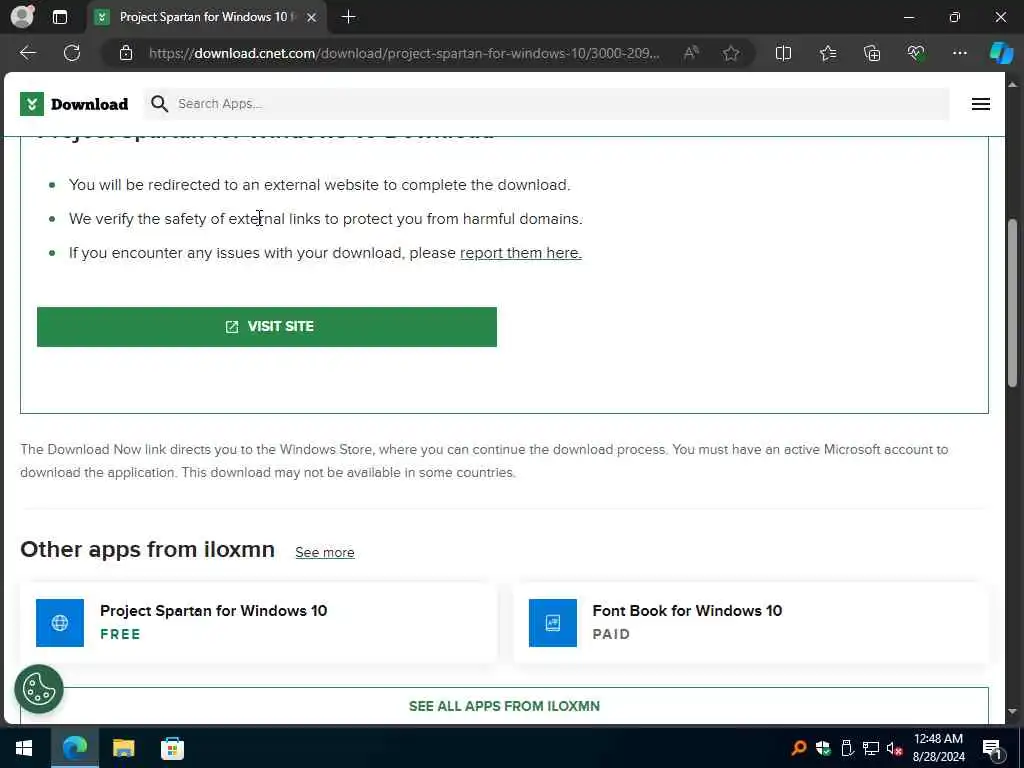Click the muted volume tray icon

(894, 748)
